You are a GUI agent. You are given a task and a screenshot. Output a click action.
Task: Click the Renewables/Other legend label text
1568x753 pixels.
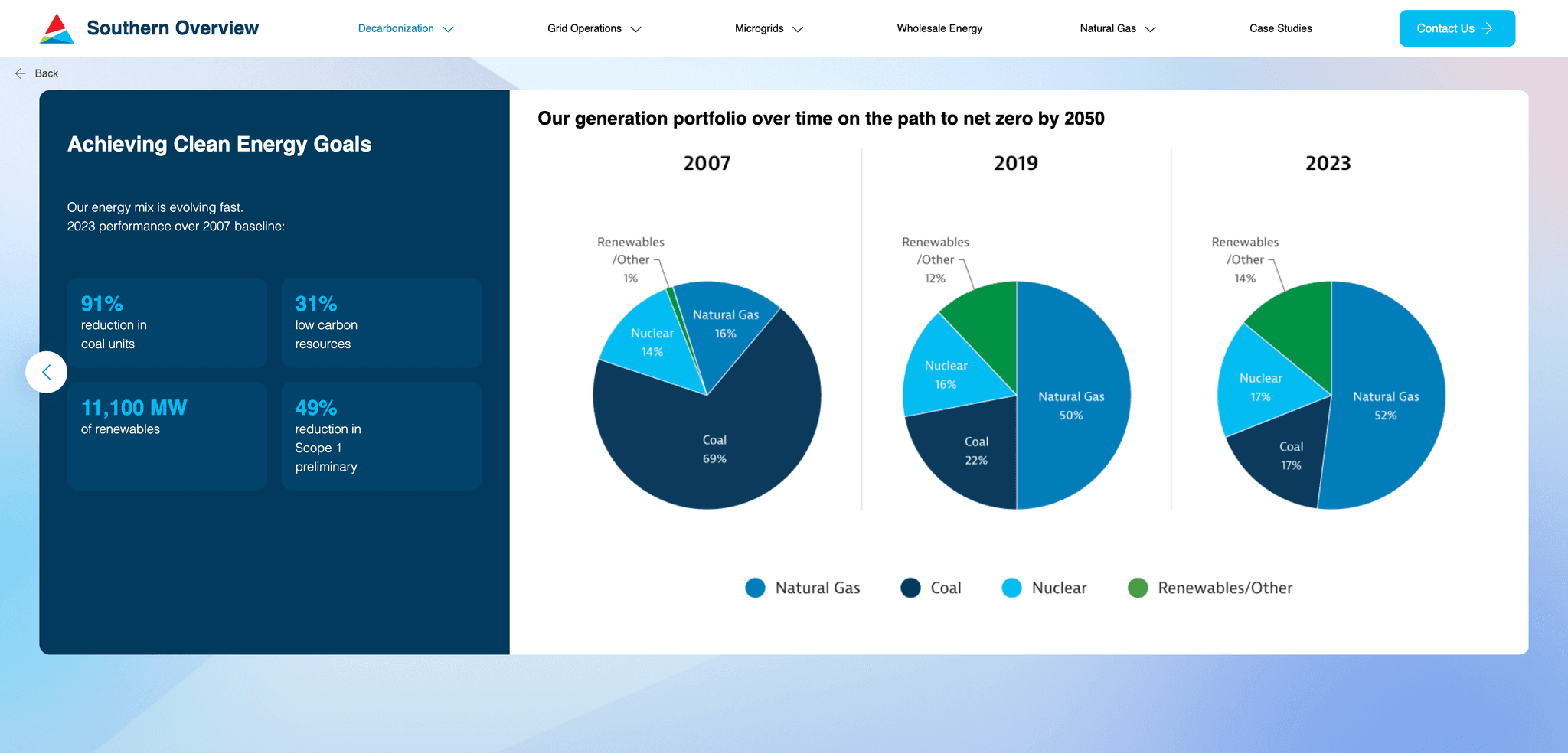point(1225,588)
